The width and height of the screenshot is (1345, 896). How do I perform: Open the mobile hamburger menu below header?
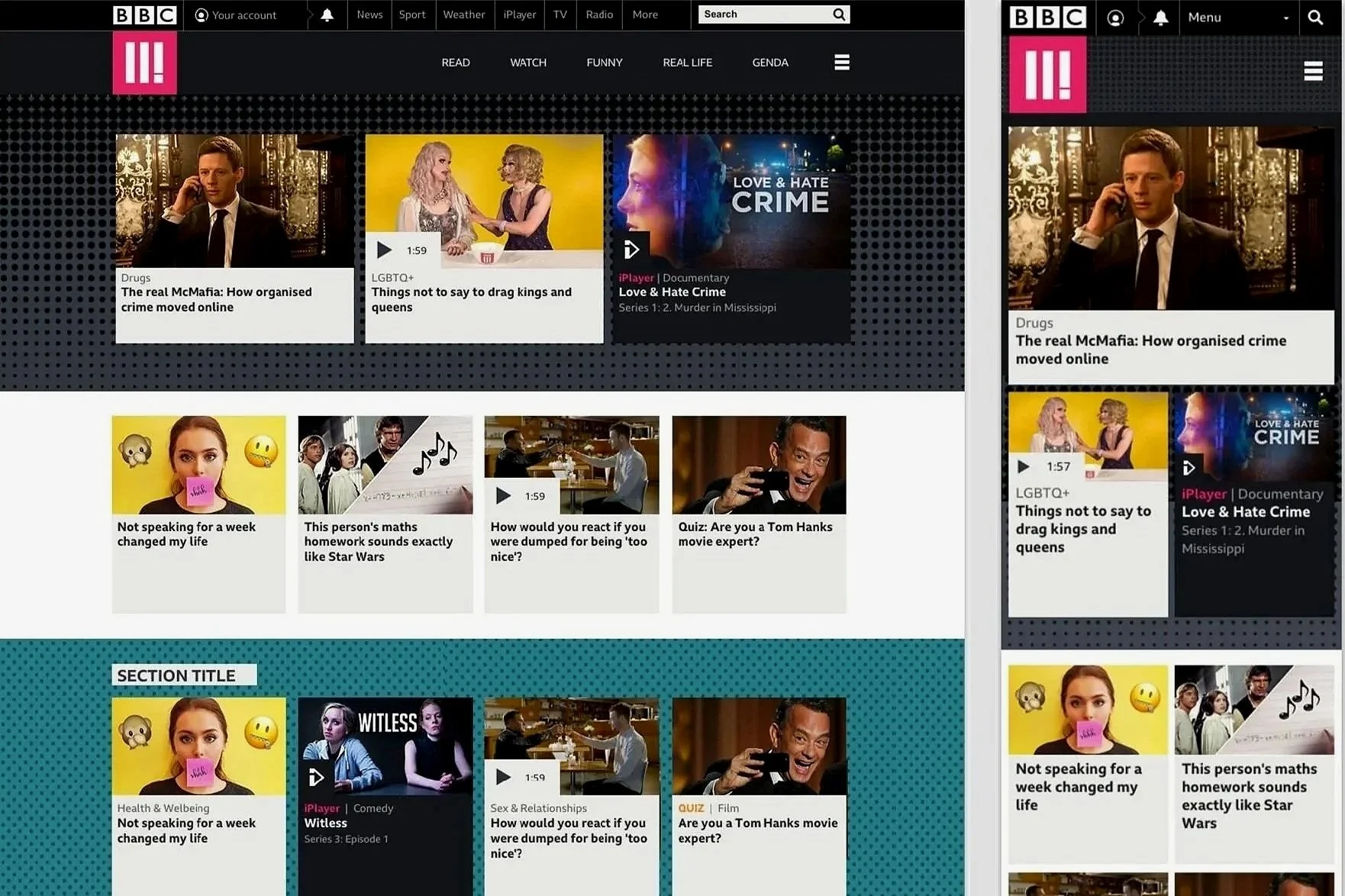point(1313,71)
